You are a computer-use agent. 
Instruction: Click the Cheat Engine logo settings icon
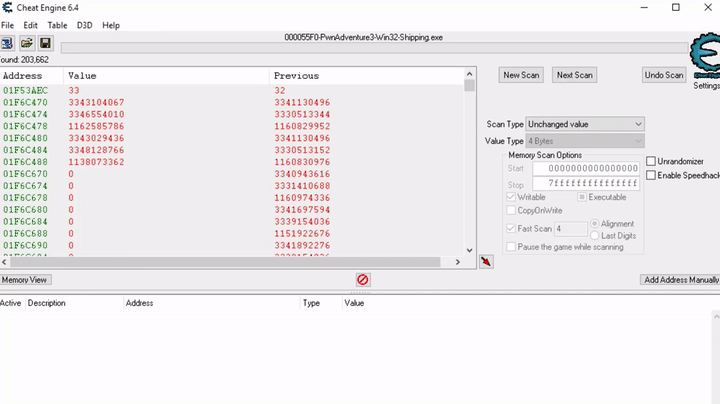click(x=705, y=58)
